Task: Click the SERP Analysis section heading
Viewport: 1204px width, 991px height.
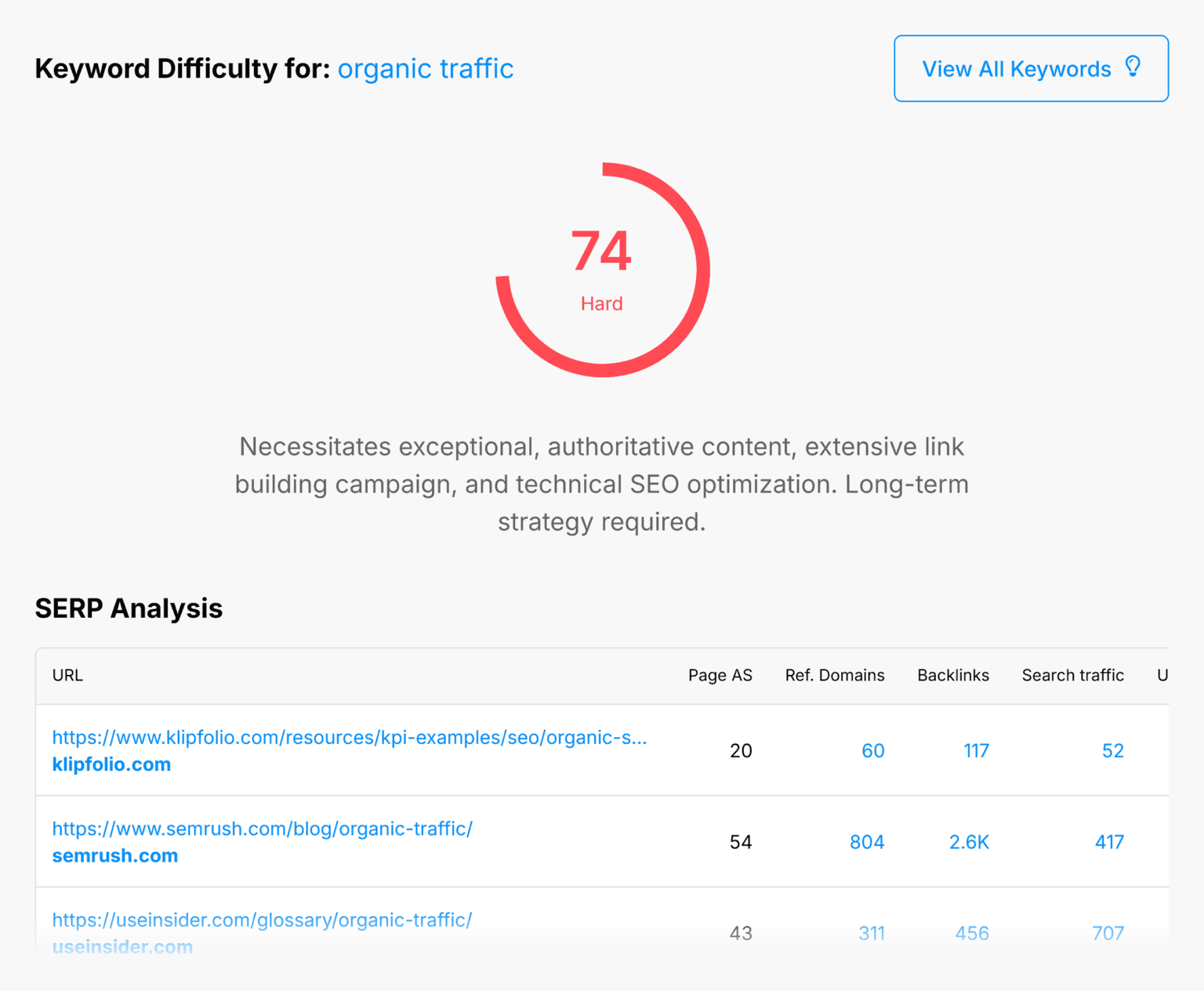Action: click(129, 608)
